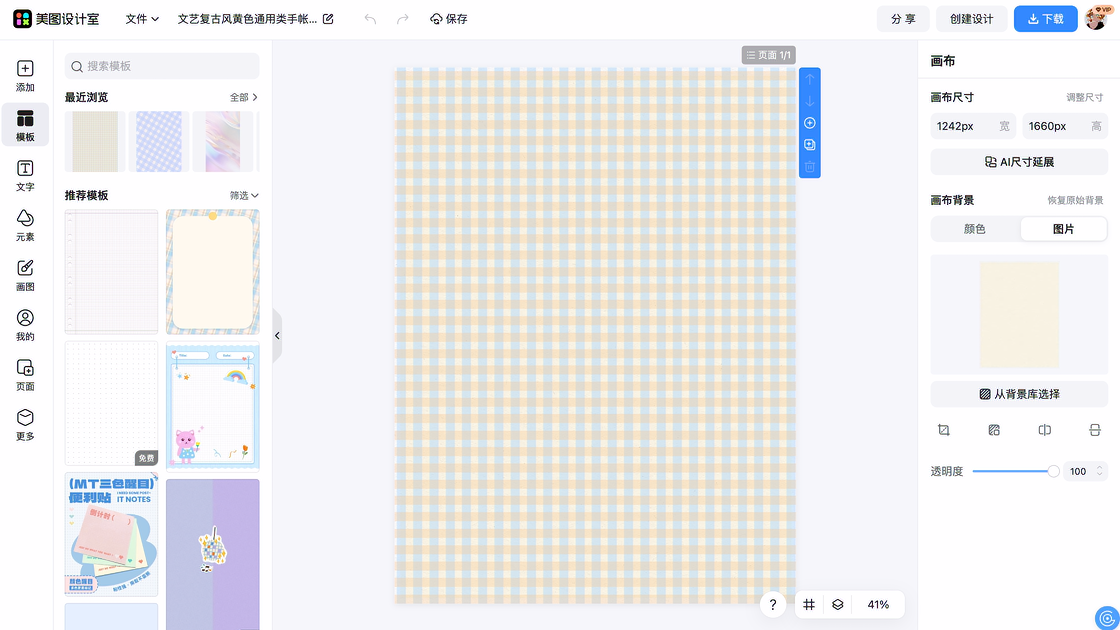Open the 模板 (Templates) tab in sidebar
Viewport: 1120px width, 630px height.
click(x=25, y=125)
